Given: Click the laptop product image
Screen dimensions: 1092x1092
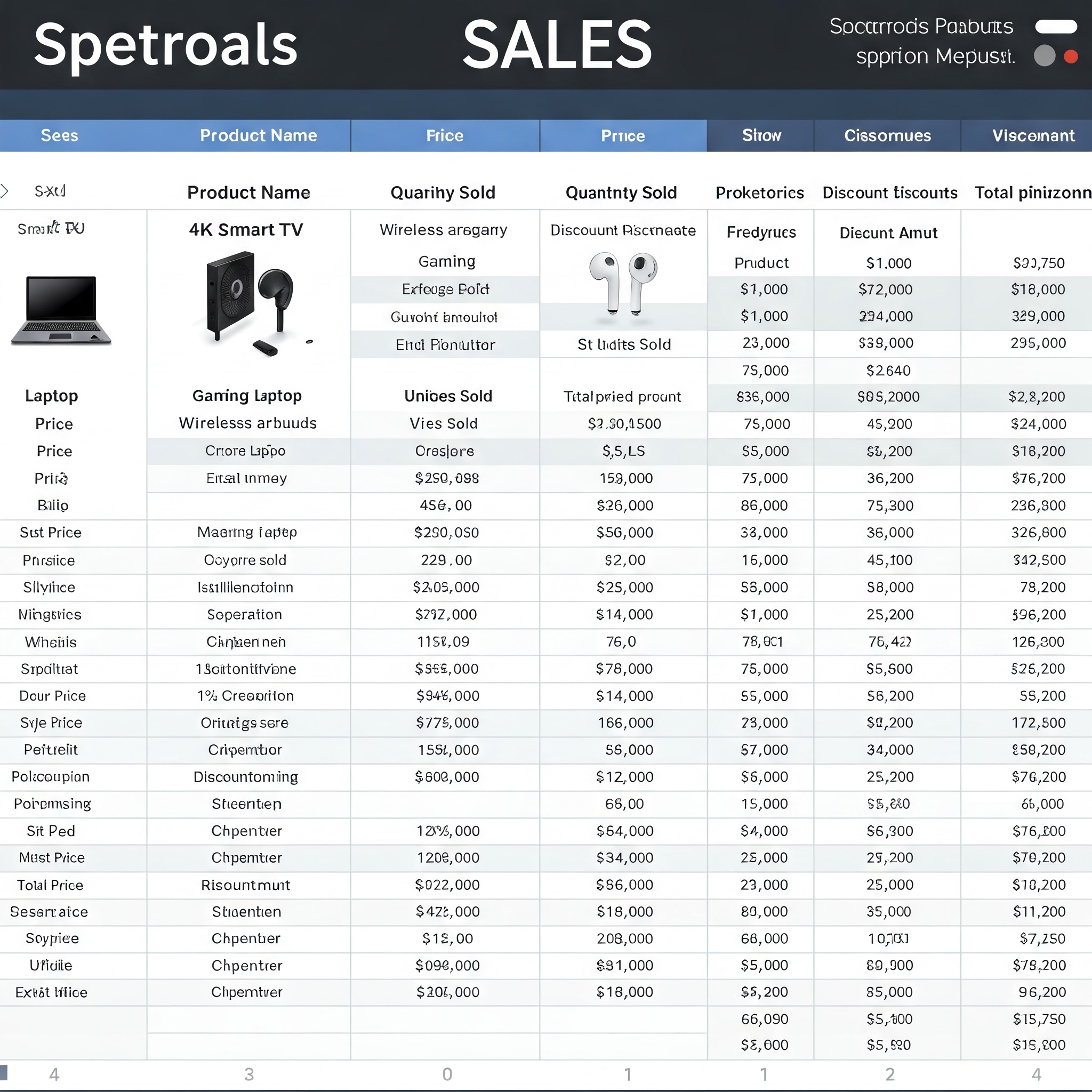Looking at the screenshot, I should pyautogui.click(x=61, y=310).
